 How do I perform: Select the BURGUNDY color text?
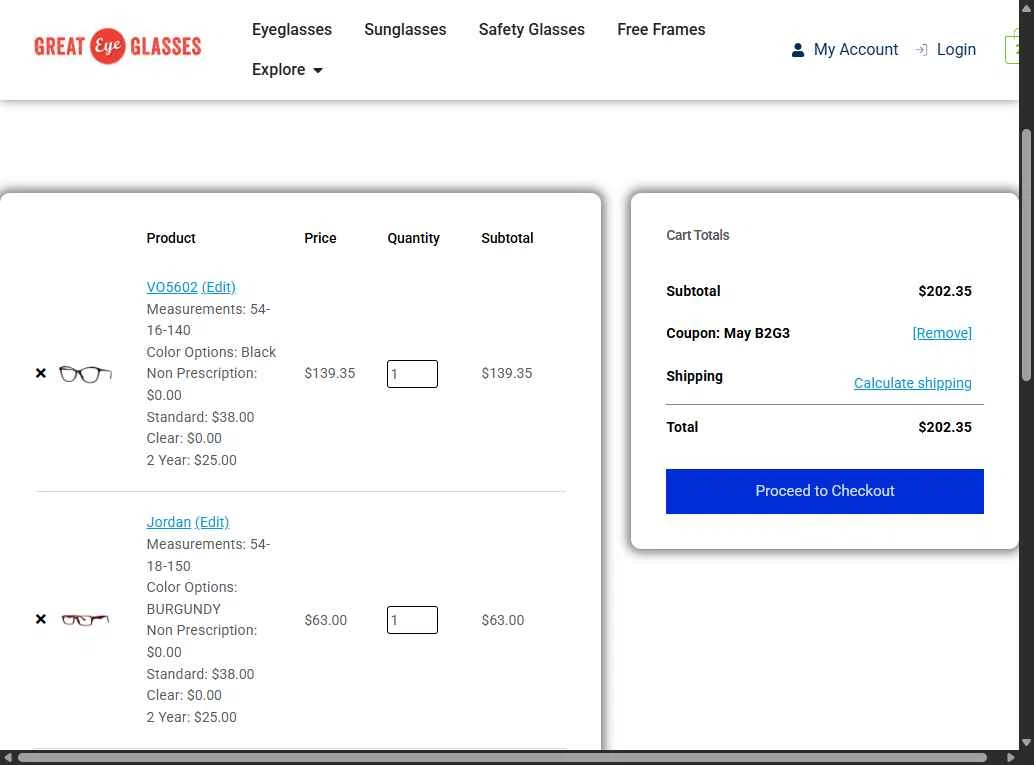[x=183, y=609]
